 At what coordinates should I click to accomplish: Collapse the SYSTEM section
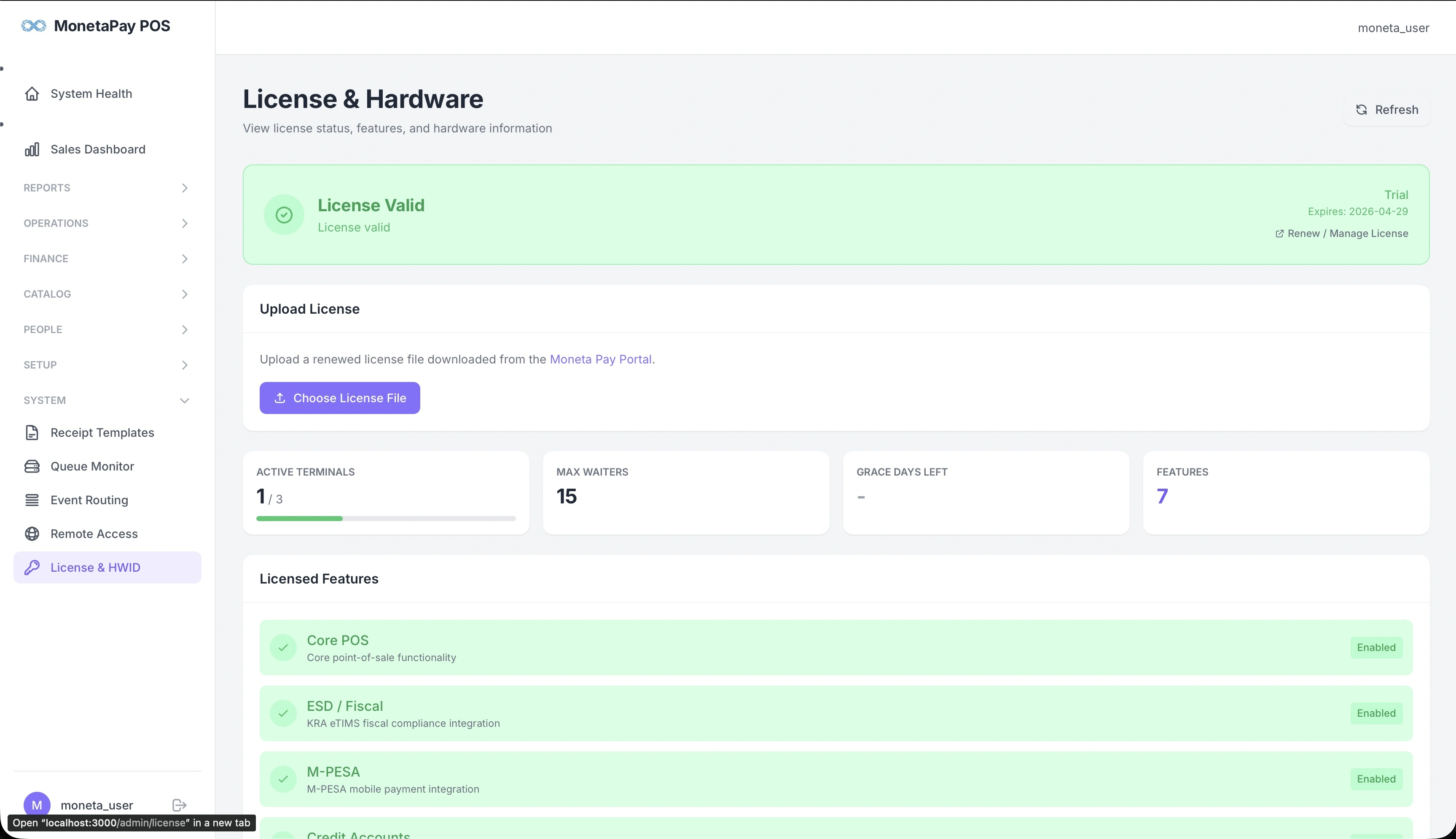(x=107, y=401)
